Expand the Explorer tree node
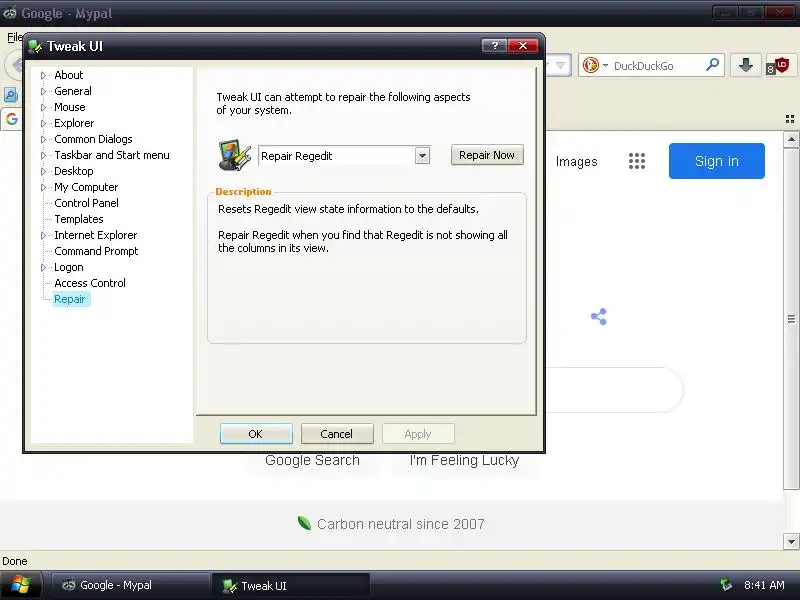 (43, 123)
